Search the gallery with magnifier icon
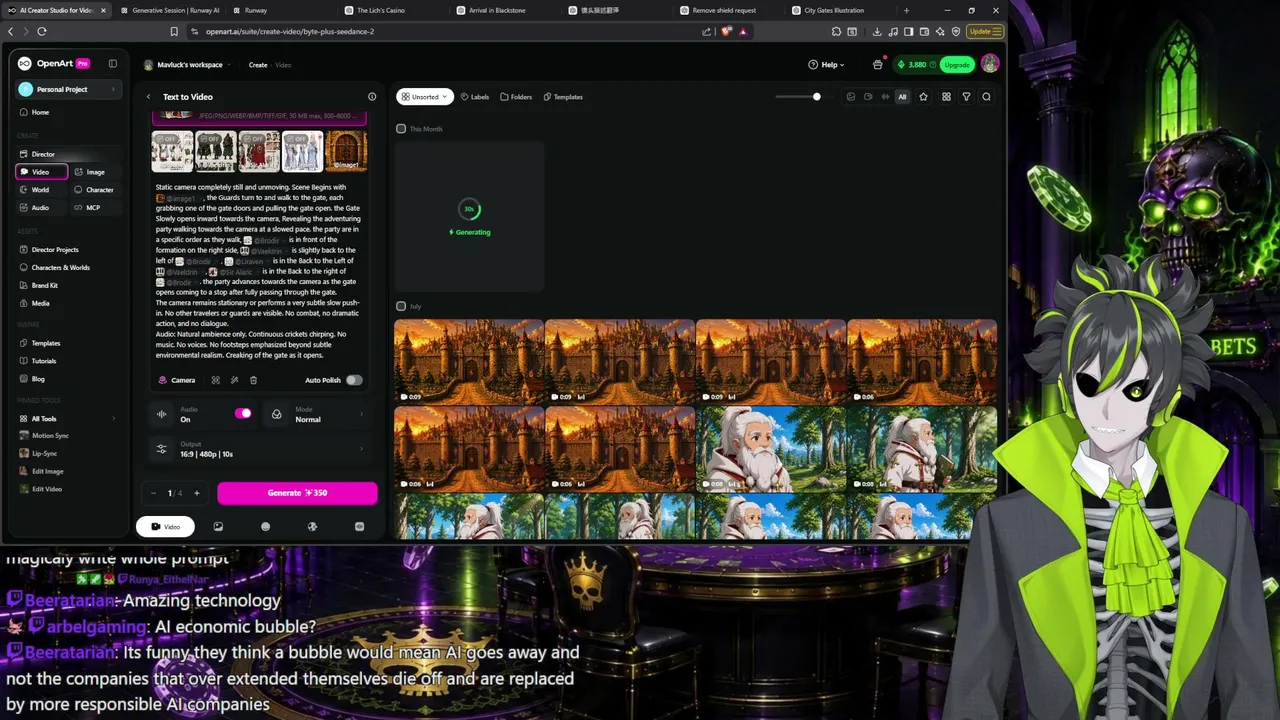Screen dimensions: 1280x720 pyautogui.click(x=986, y=97)
